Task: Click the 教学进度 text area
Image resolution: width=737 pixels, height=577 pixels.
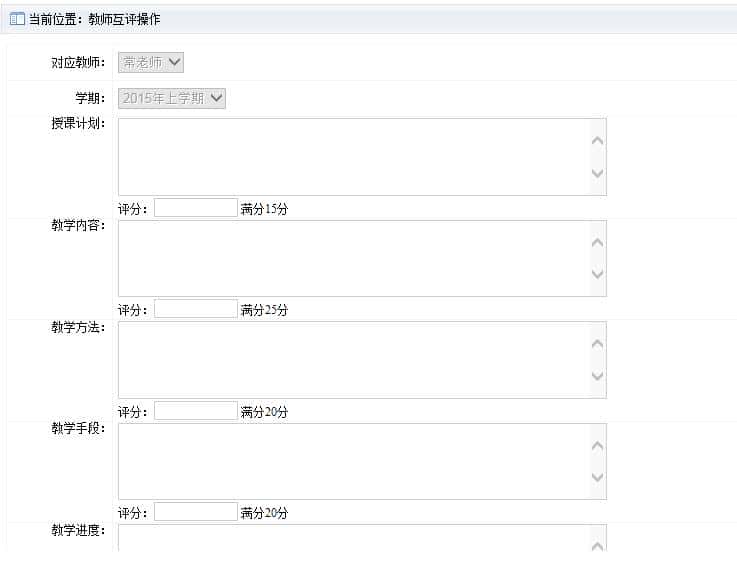Action: pyautogui.click(x=362, y=538)
